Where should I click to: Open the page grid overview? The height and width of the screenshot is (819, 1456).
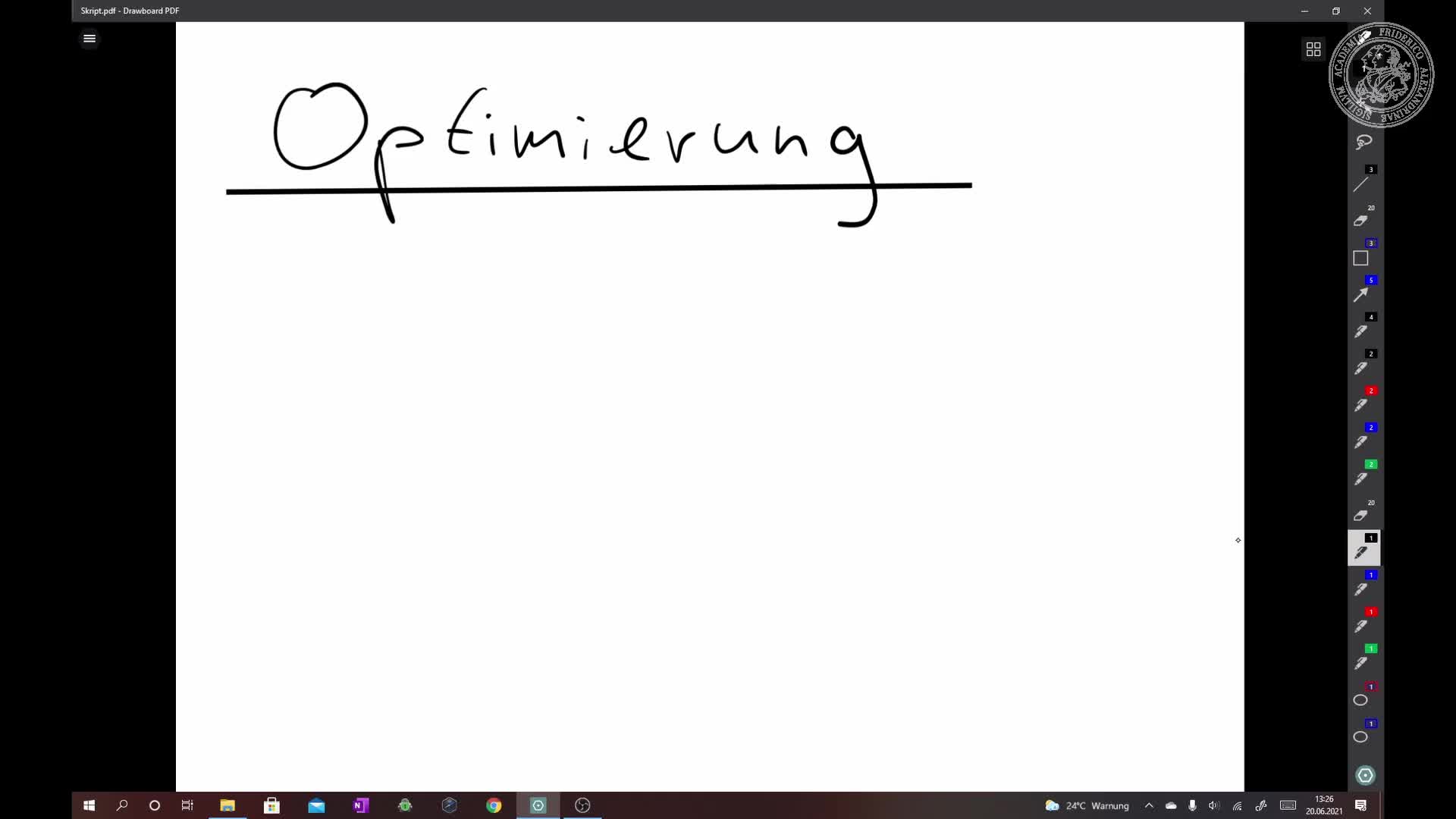1313,49
